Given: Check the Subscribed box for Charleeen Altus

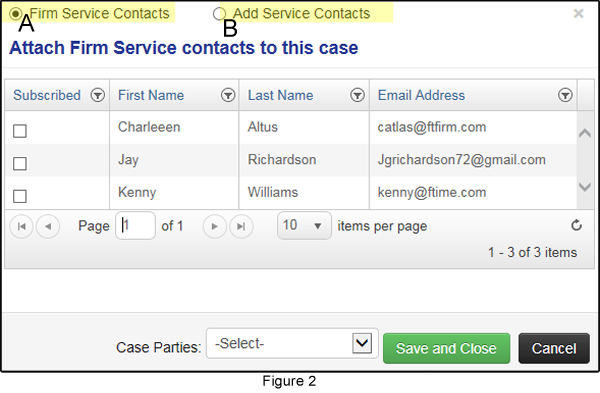Looking at the screenshot, I should tap(20, 131).
